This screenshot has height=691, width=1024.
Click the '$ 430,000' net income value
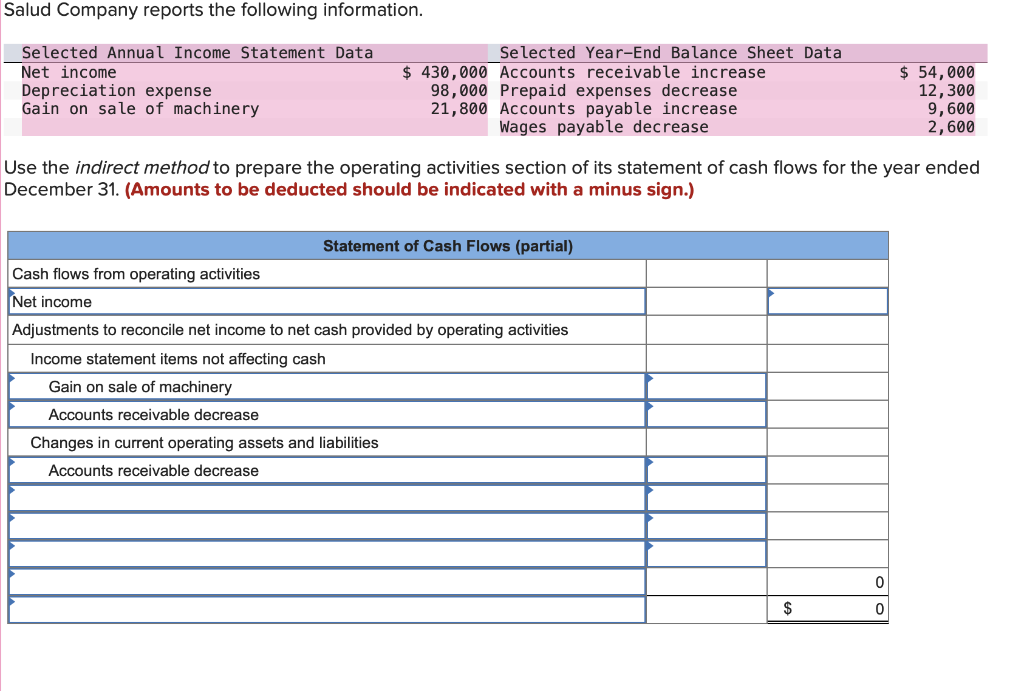(445, 72)
